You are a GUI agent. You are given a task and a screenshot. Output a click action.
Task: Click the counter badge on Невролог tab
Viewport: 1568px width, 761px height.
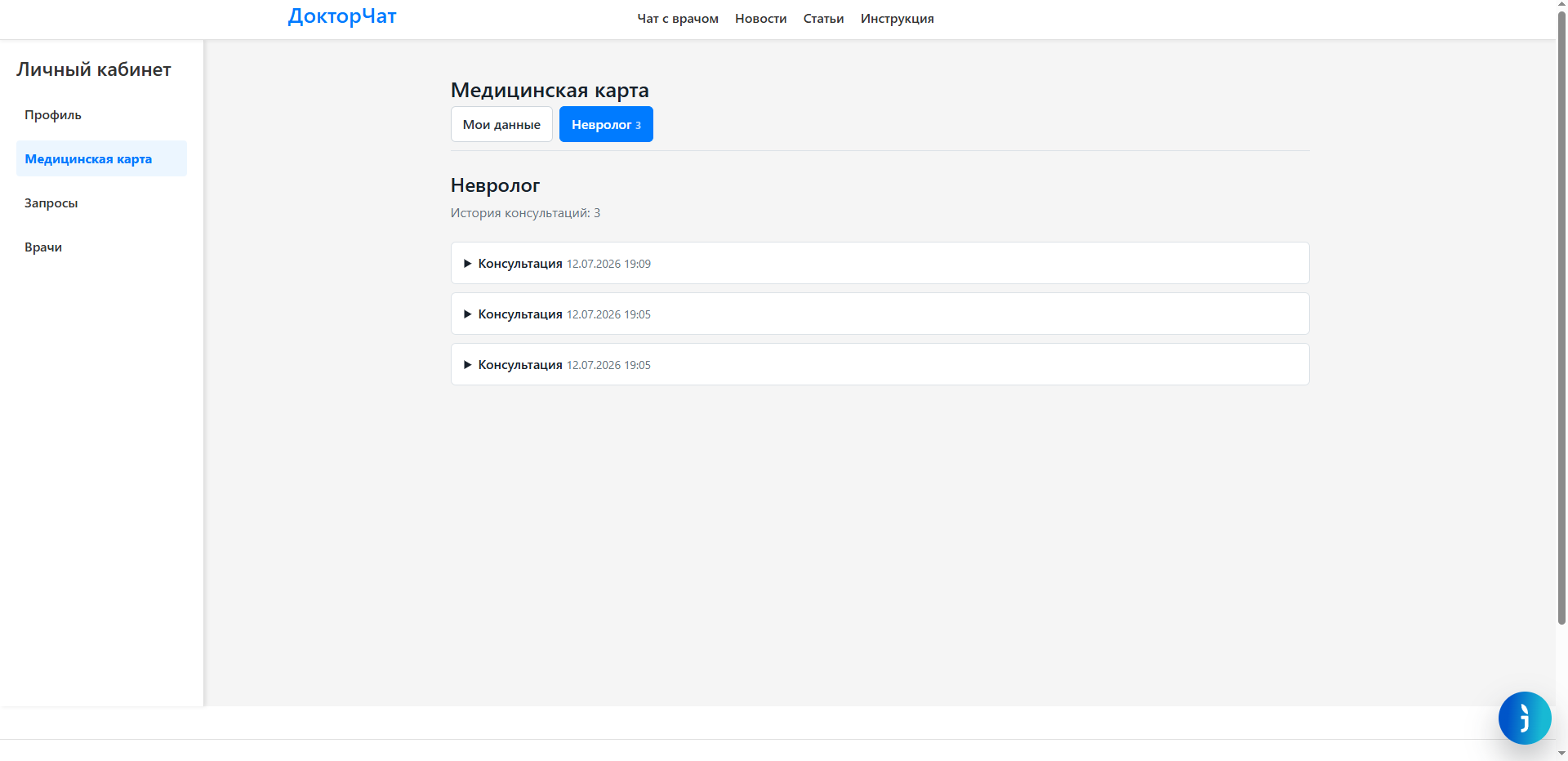[x=638, y=126]
